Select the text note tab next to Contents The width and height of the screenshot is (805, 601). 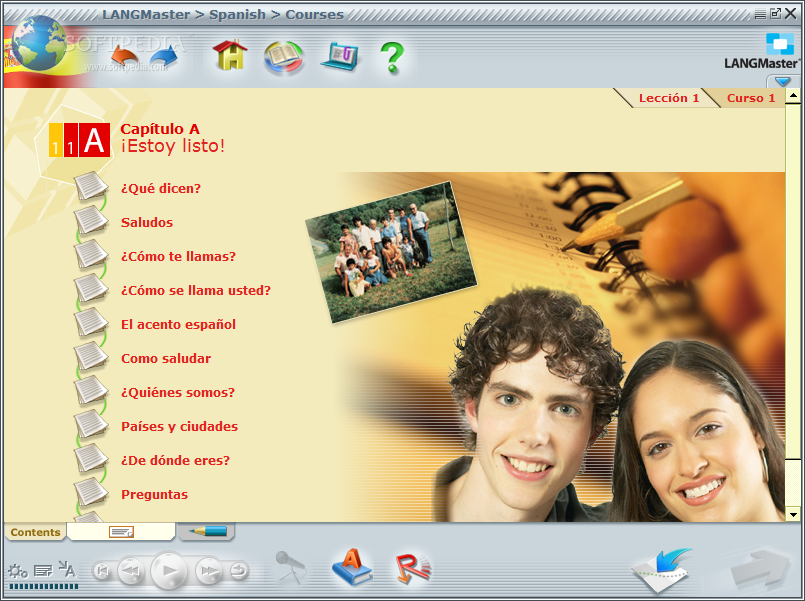tap(121, 532)
